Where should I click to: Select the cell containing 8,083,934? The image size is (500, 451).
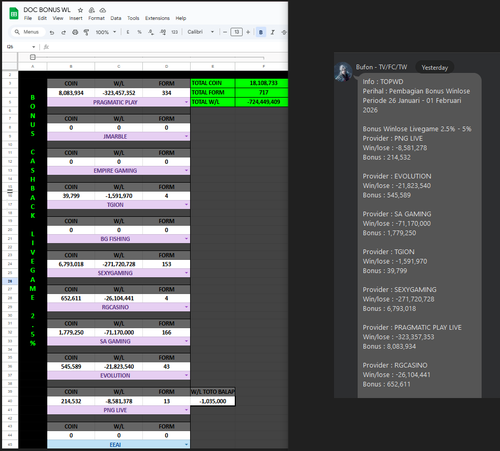click(x=71, y=93)
